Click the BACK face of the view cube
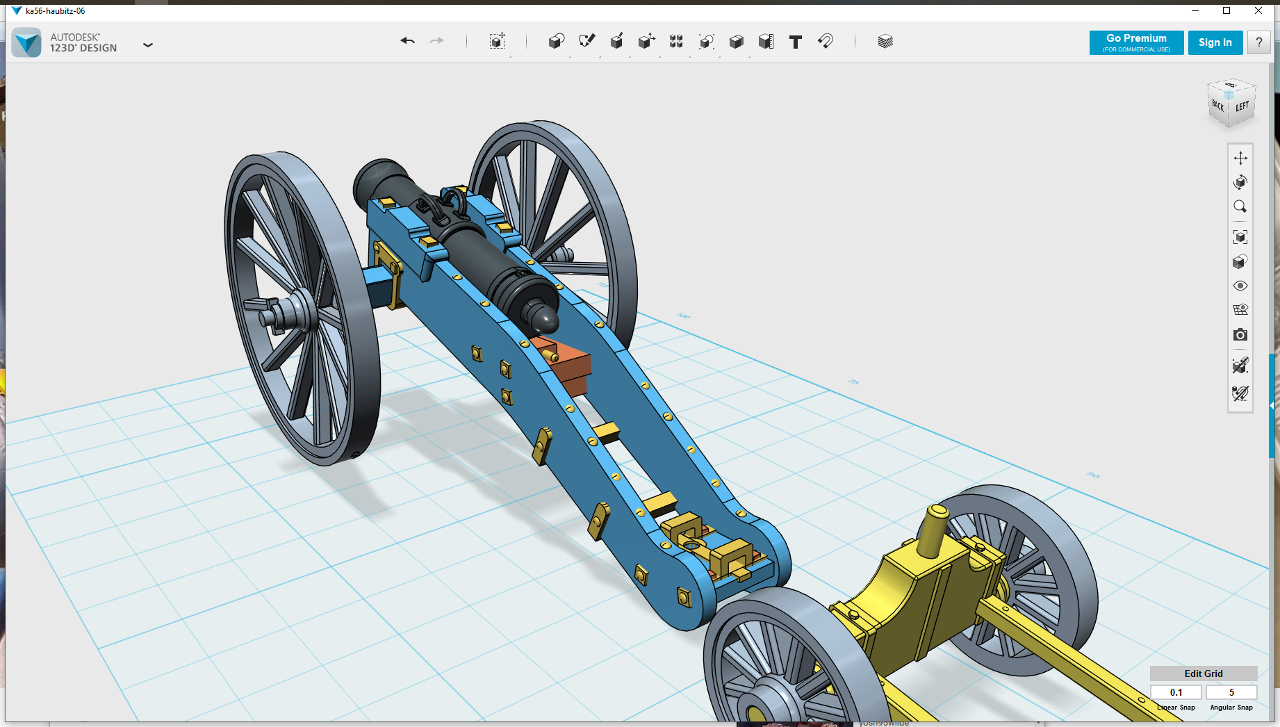The height and width of the screenshot is (727, 1280). [1219, 105]
